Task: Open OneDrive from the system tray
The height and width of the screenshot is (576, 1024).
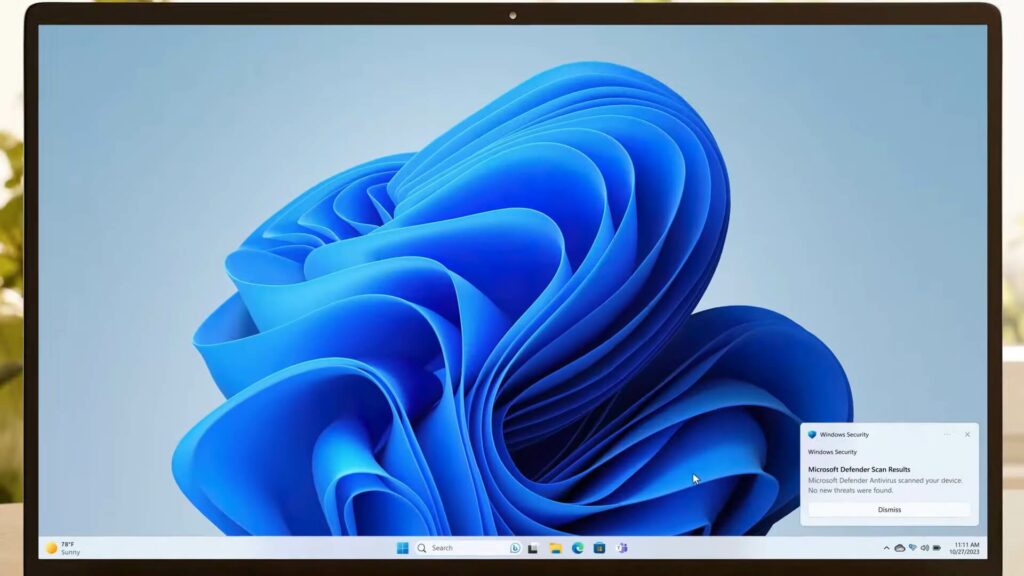Action: coord(900,547)
